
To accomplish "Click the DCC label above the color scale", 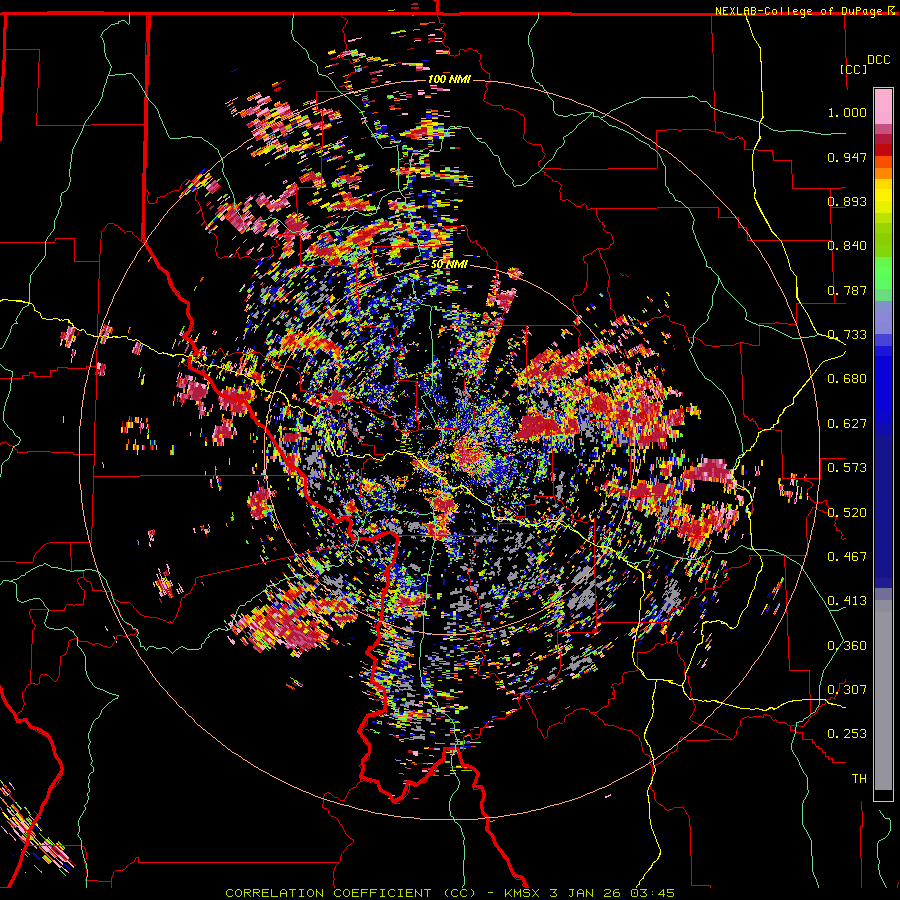I will (878, 60).
